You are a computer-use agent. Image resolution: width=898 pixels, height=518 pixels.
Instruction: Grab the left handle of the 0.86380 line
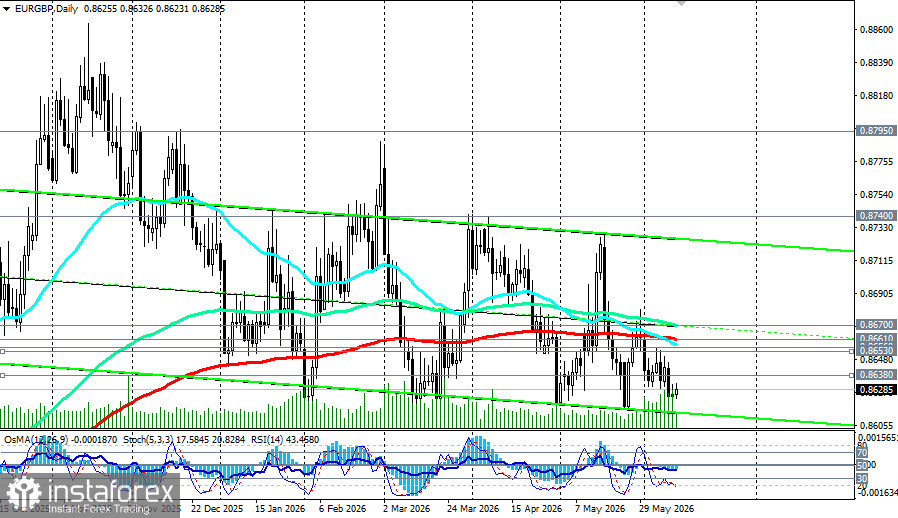click(x=2, y=375)
